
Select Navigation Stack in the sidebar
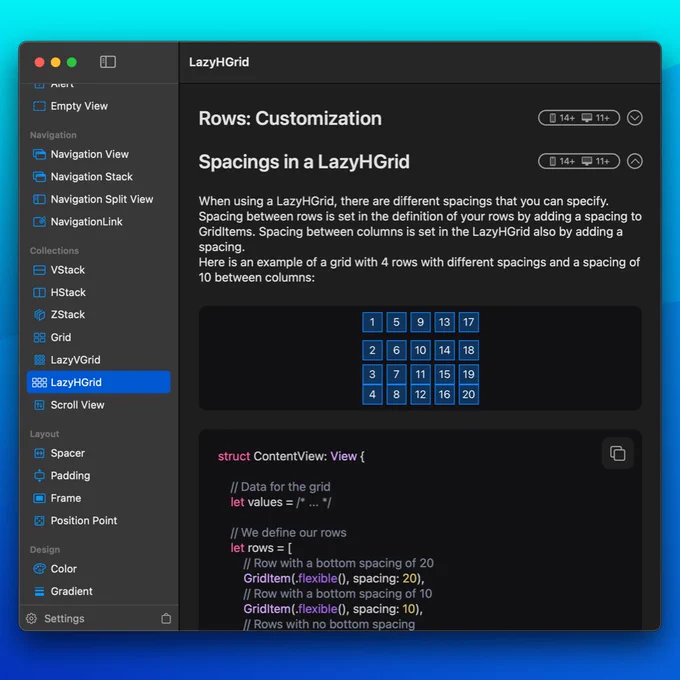tap(99, 177)
